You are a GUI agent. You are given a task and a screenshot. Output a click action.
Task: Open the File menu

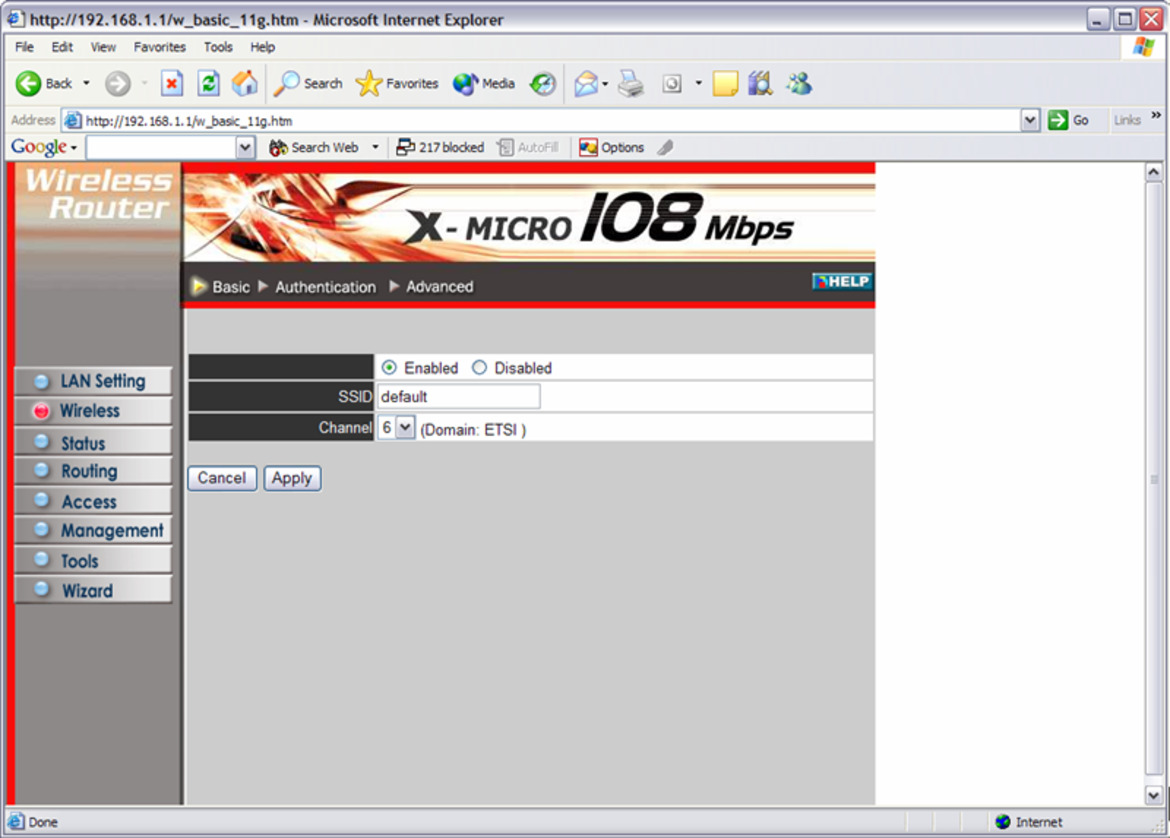(x=25, y=47)
